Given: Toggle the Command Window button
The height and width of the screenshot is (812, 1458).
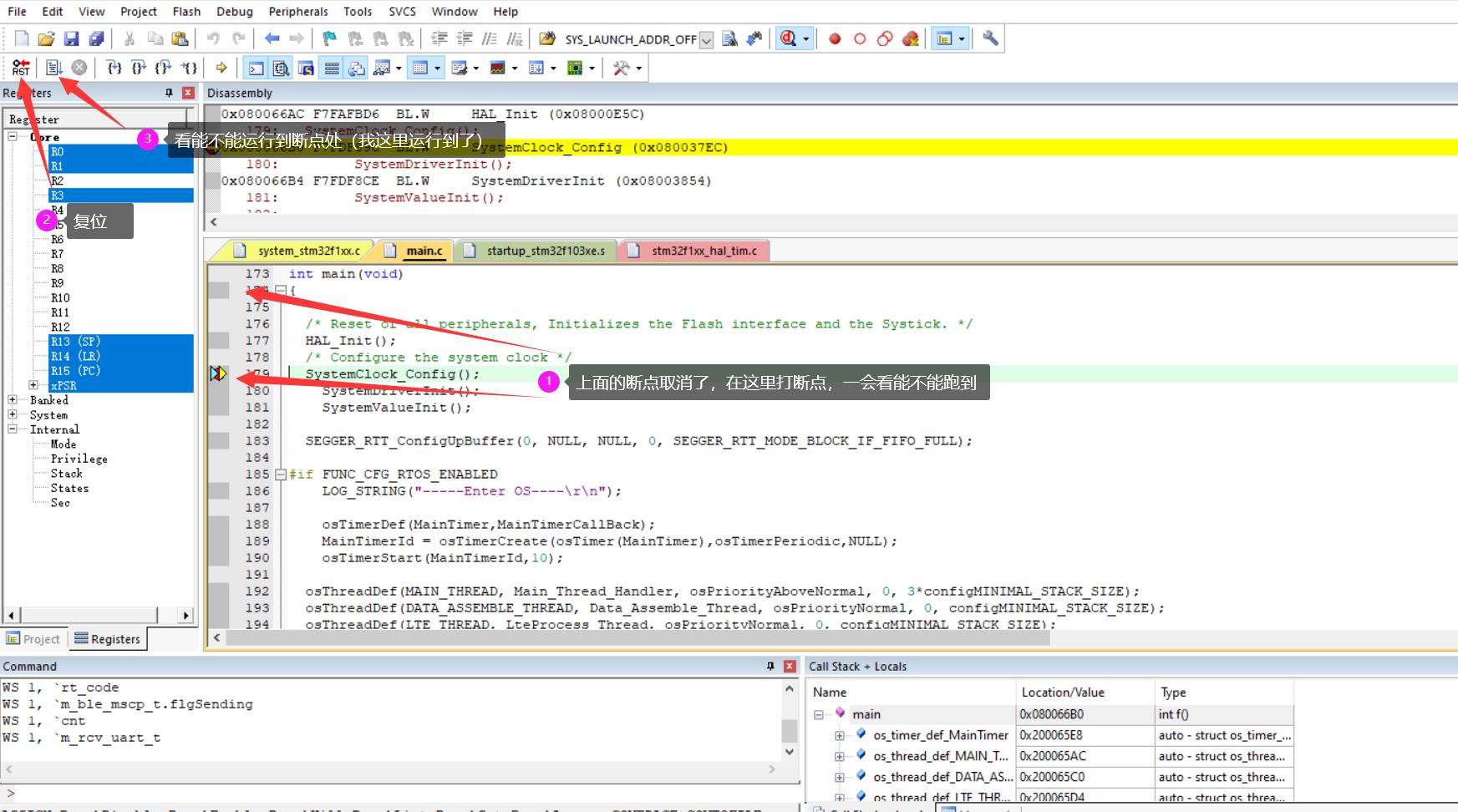Looking at the screenshot, I should coord(257,68).
